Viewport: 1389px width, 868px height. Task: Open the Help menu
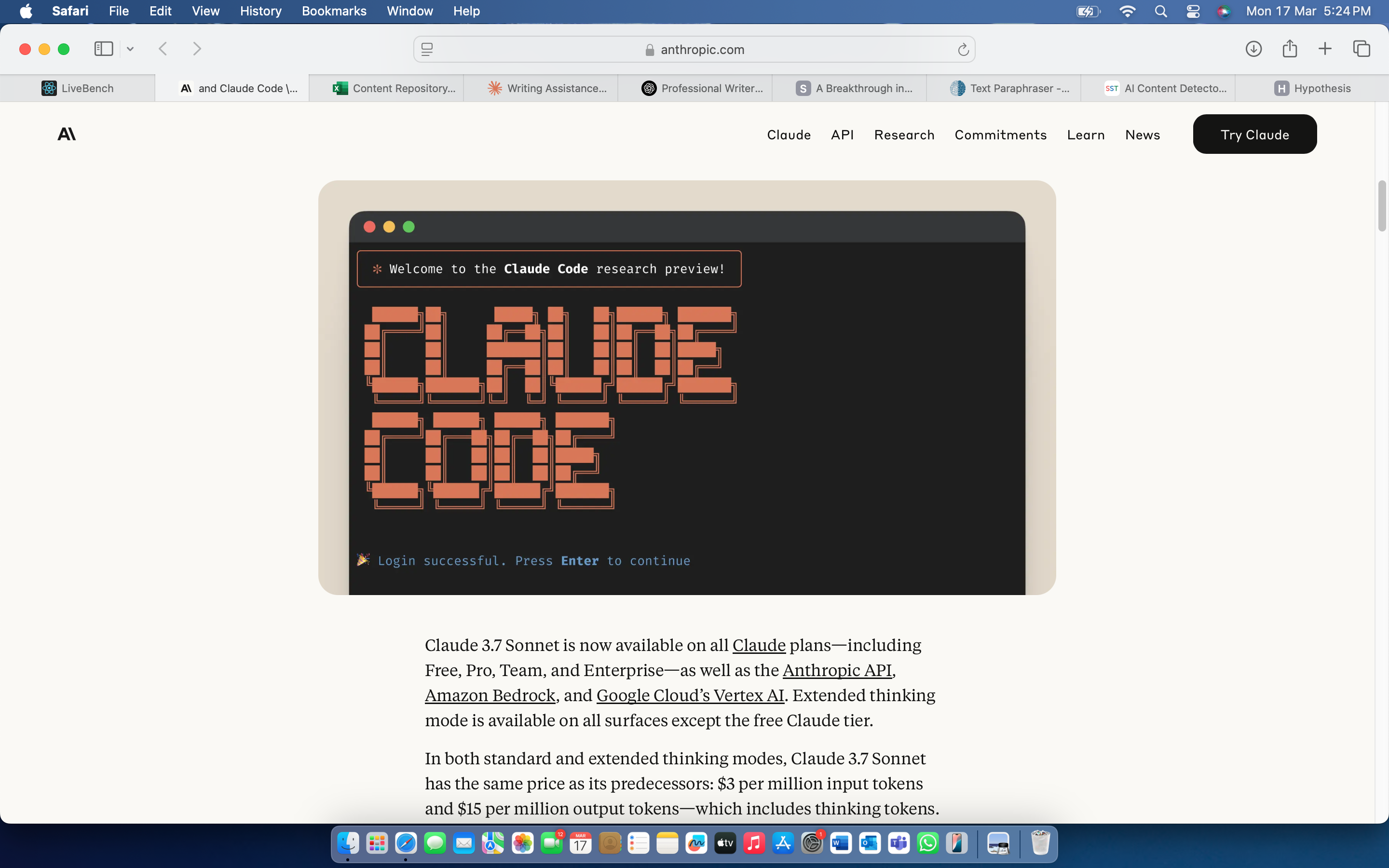(x=466, y=11)
